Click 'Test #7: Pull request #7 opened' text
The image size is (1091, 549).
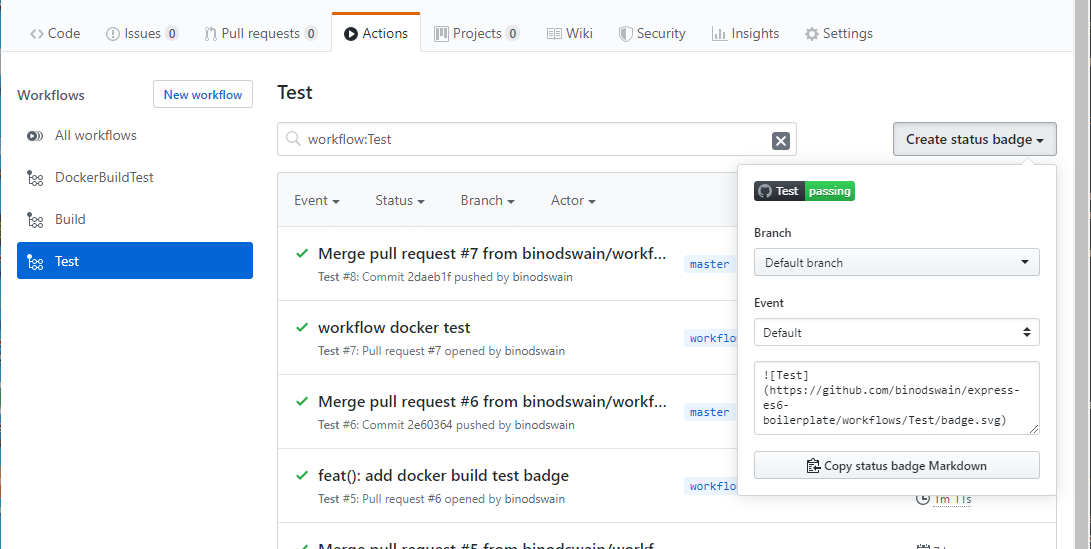441,351
